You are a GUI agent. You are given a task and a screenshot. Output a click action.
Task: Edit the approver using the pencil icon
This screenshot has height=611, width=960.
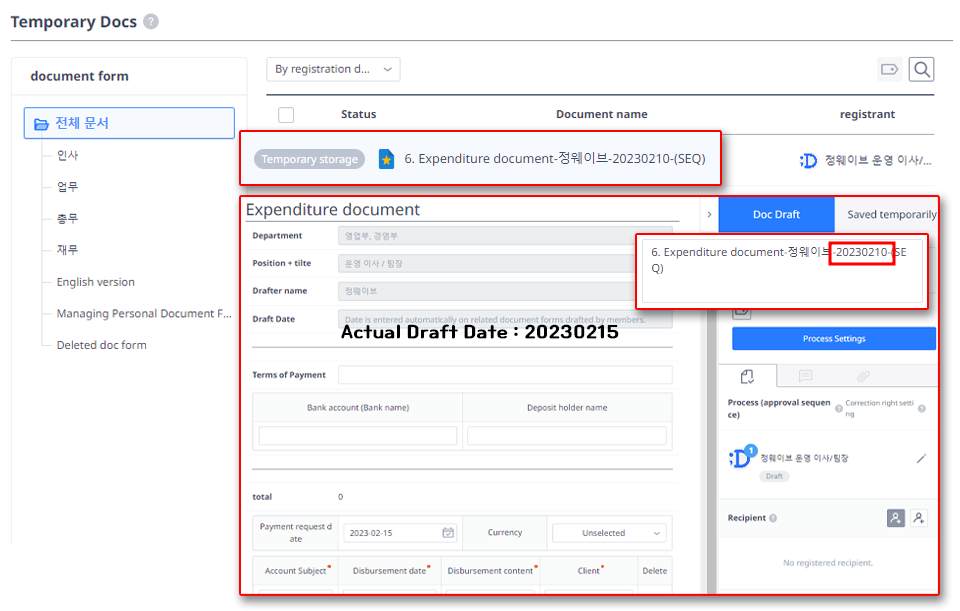tap(922, 459)
